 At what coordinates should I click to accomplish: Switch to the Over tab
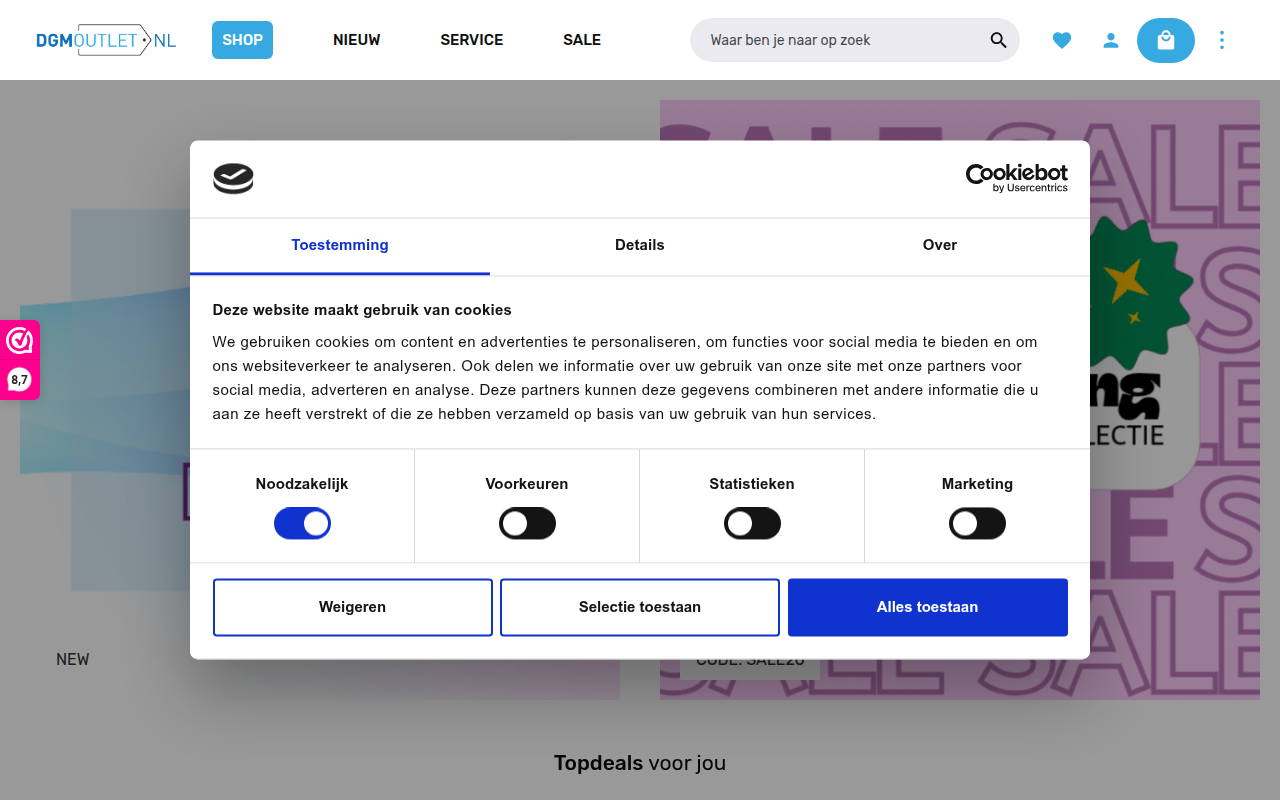coord(940,245)
